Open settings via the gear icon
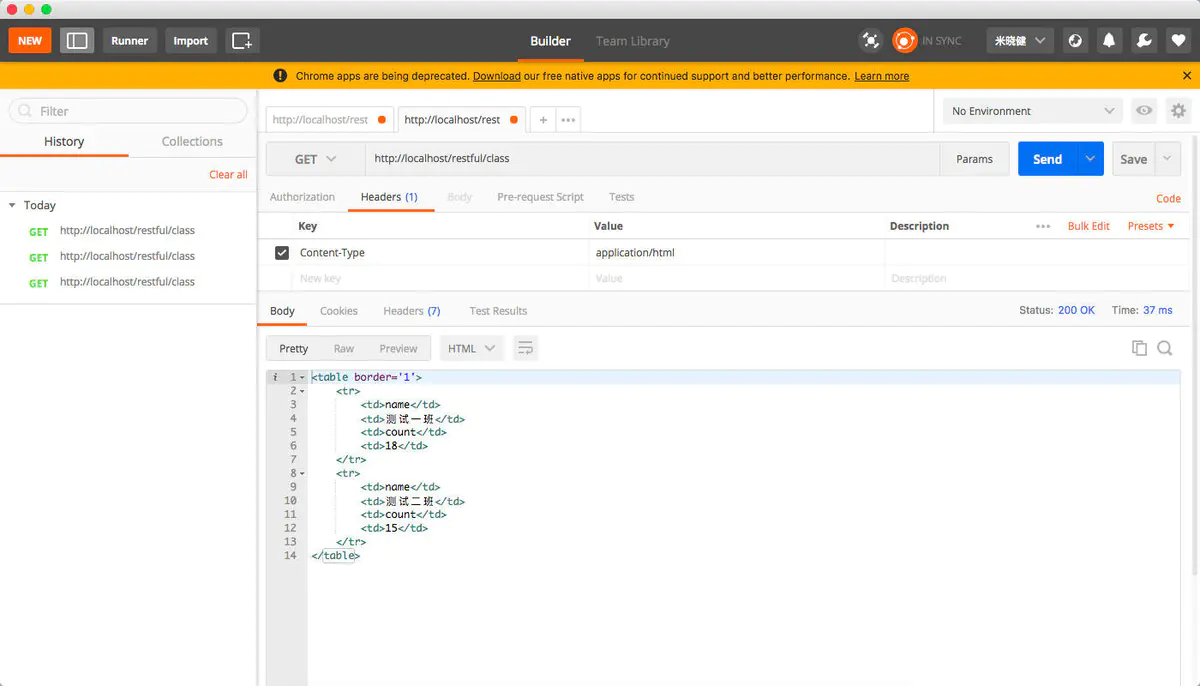This screenshot has width=1200, height=686. [1177, 110]
